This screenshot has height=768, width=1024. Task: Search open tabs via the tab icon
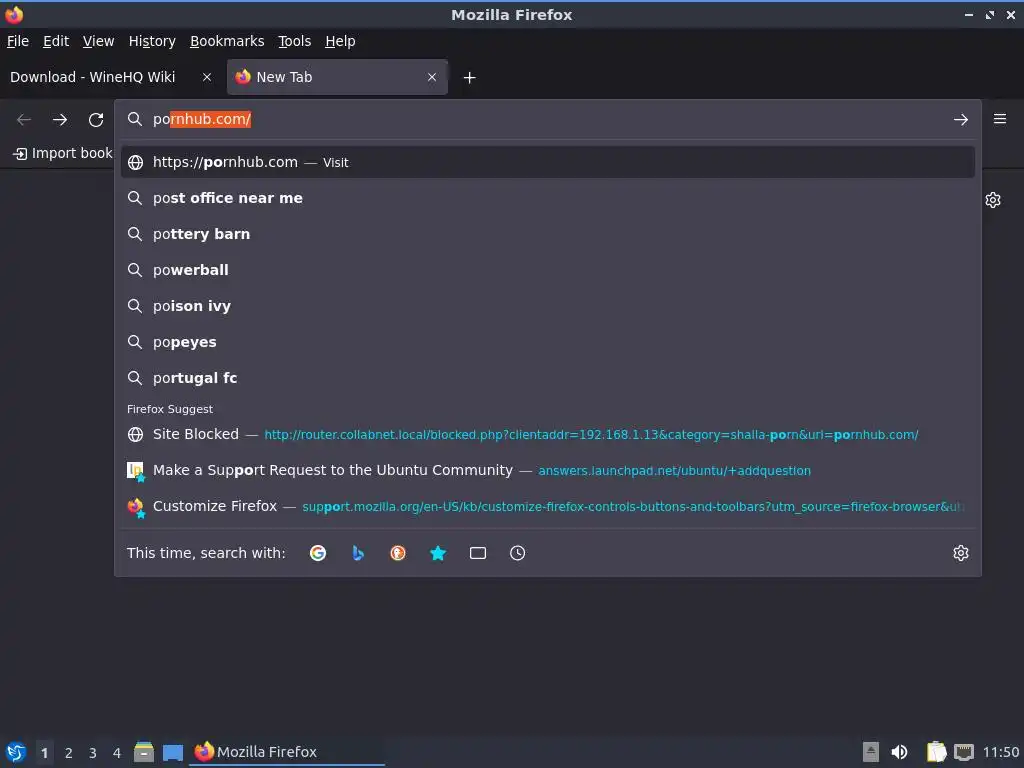(x=478, y=553)
